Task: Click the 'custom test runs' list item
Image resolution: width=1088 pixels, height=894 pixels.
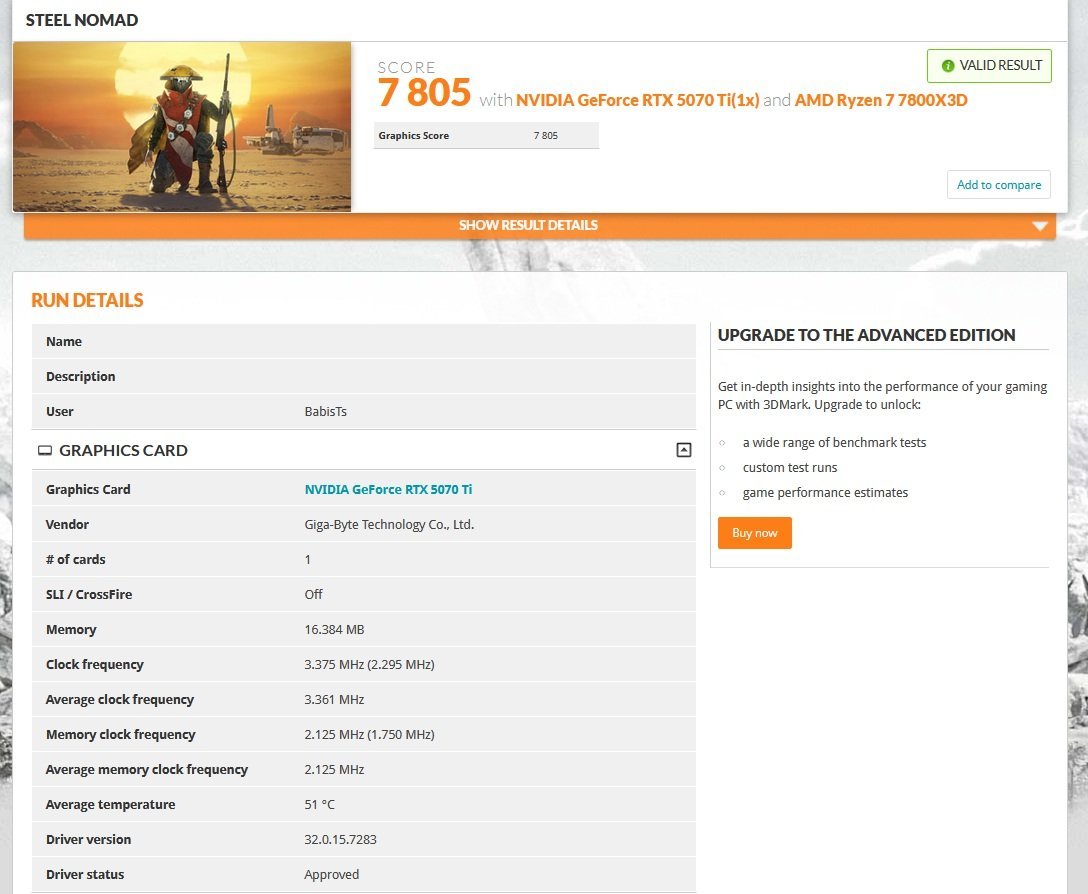Action: [790, 467]
